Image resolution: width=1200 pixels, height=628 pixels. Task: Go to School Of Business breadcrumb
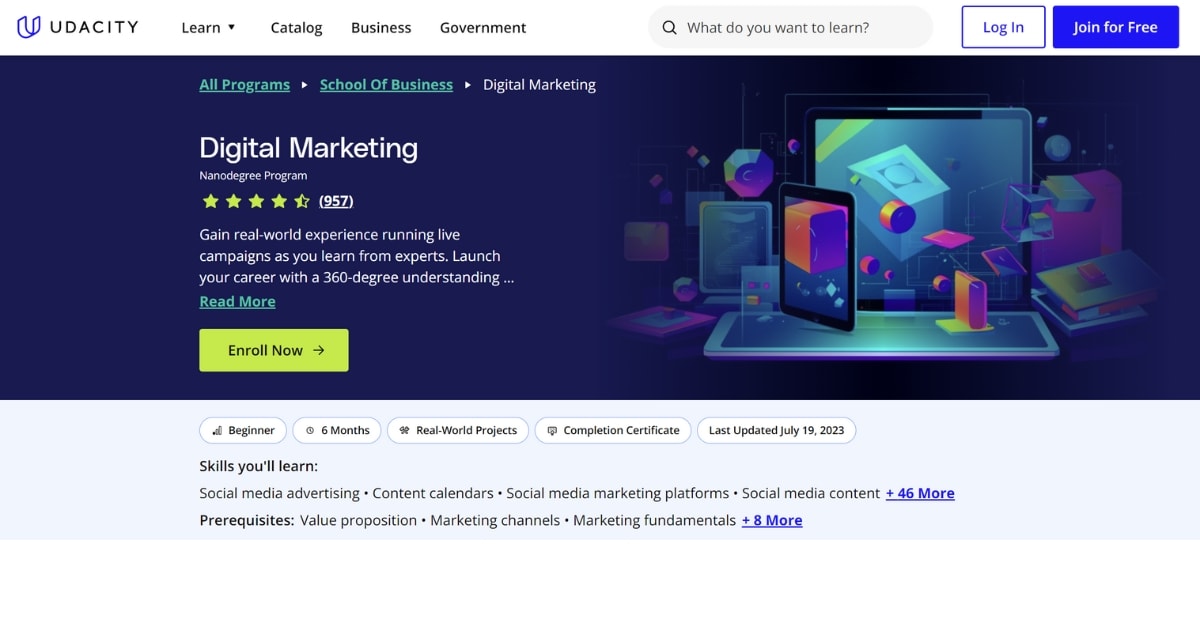click(386, 85)
